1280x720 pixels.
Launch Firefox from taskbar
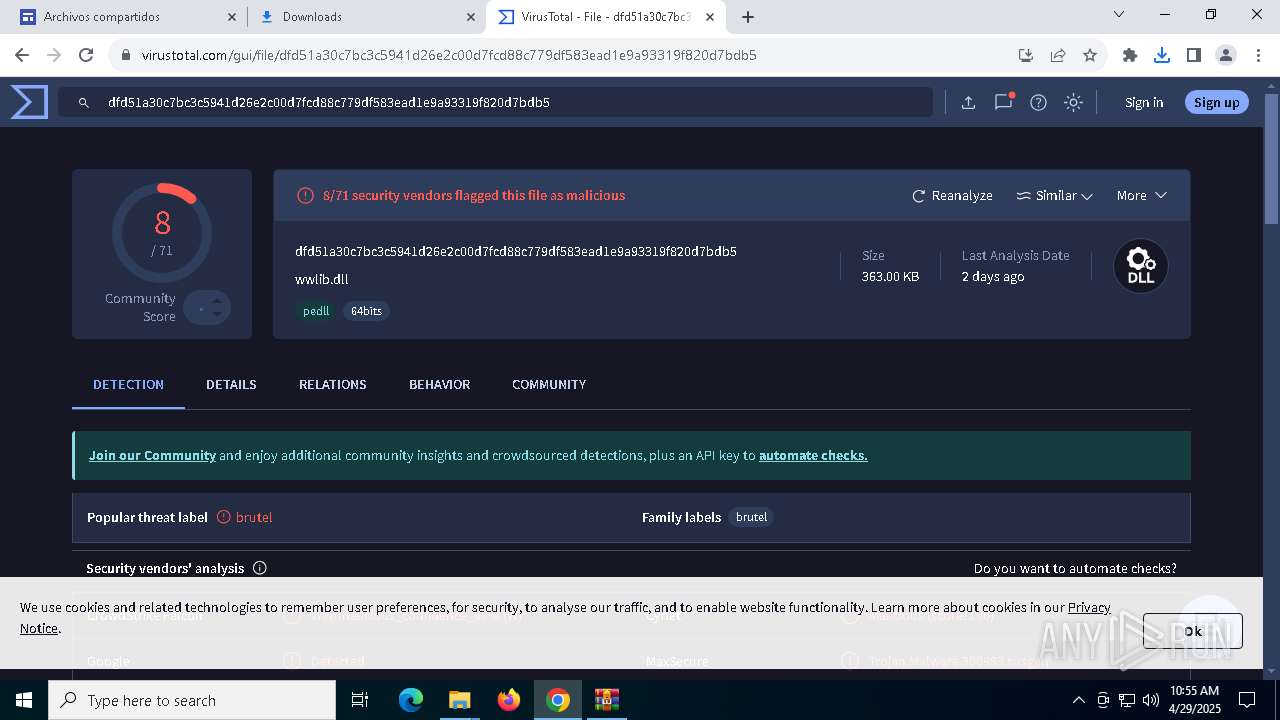[509, 700]
